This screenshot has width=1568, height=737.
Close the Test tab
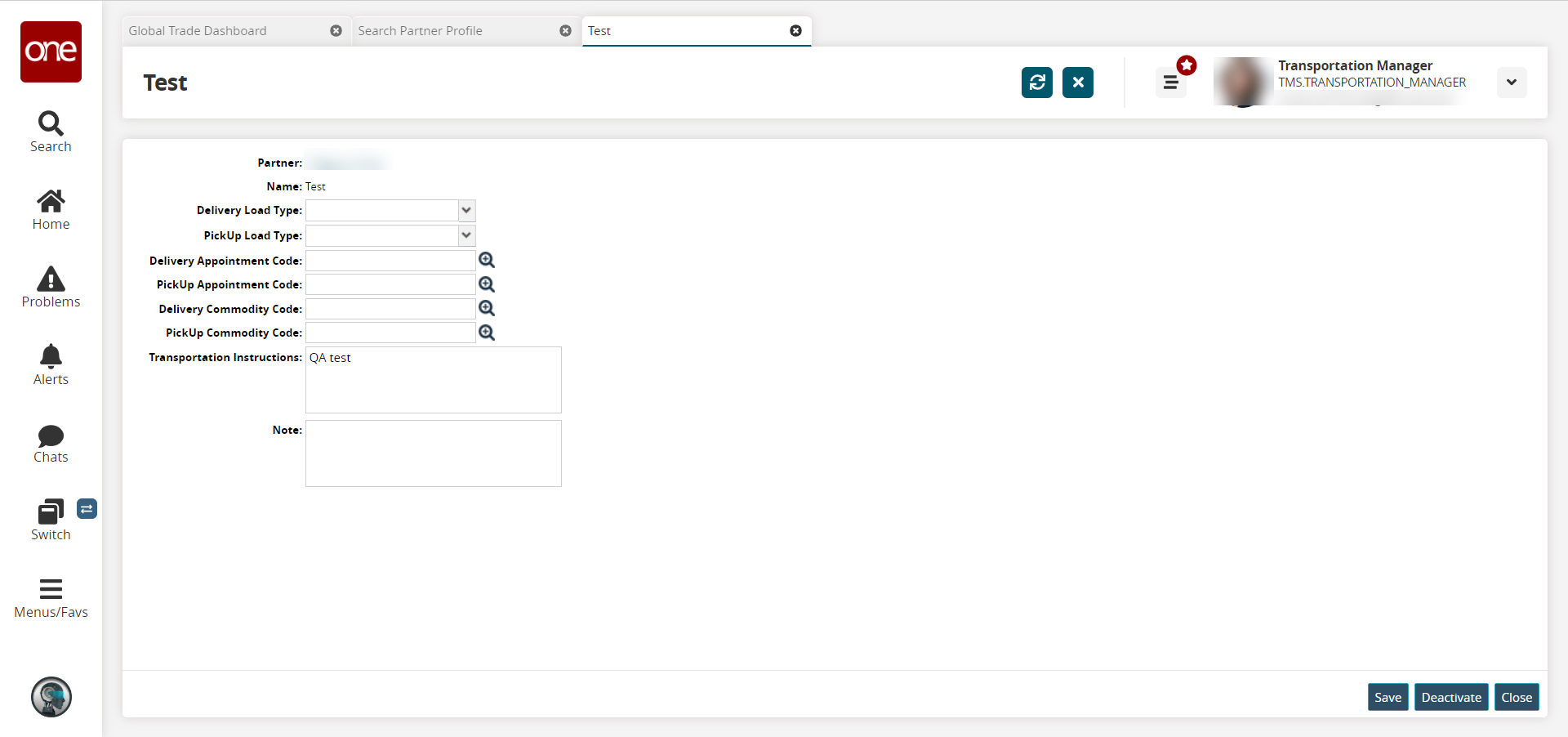pyautogui.click(x=795, y=31)
